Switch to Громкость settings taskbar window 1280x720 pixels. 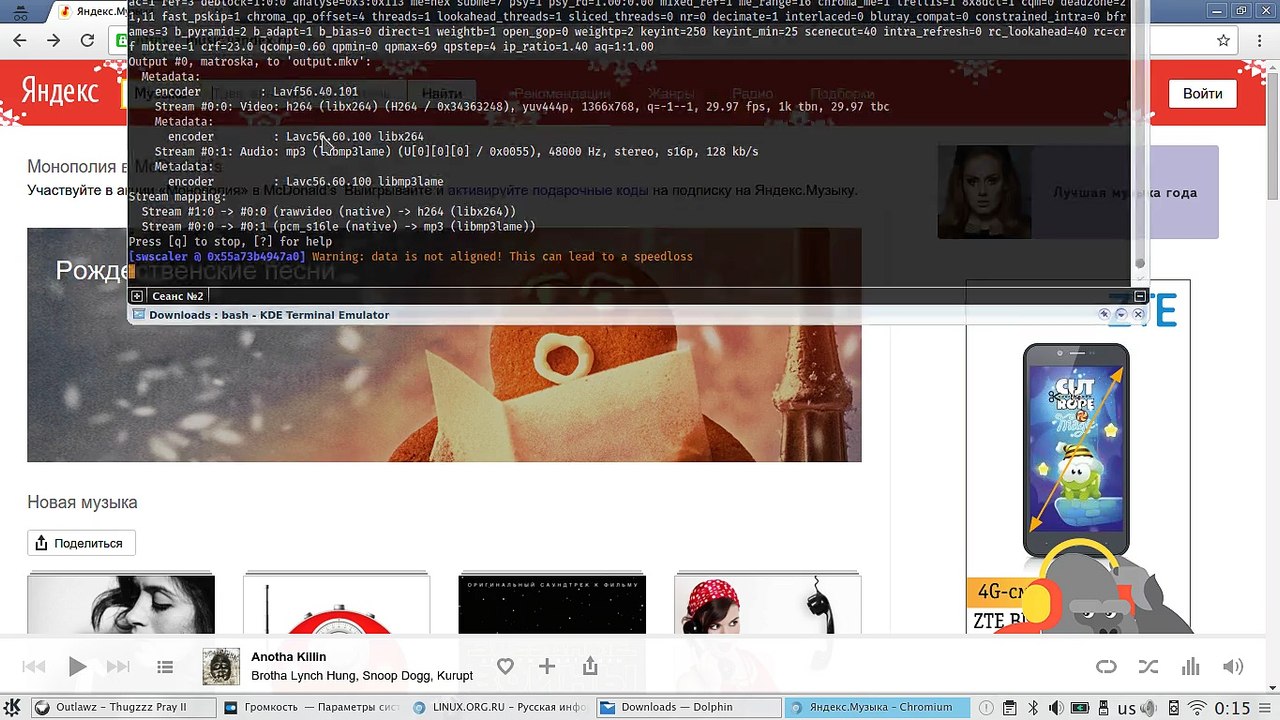click(312, 707)
